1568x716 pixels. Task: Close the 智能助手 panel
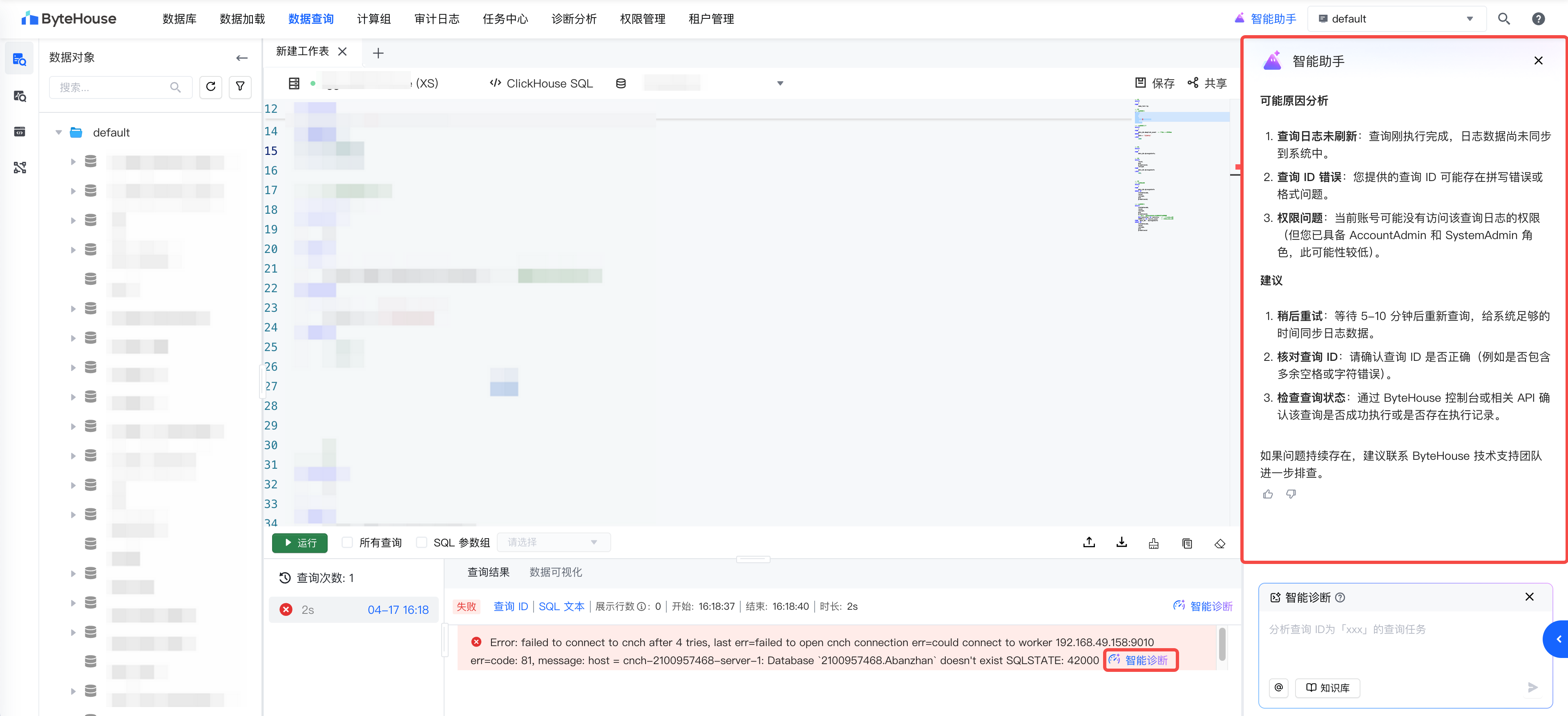coord(1538,60)
